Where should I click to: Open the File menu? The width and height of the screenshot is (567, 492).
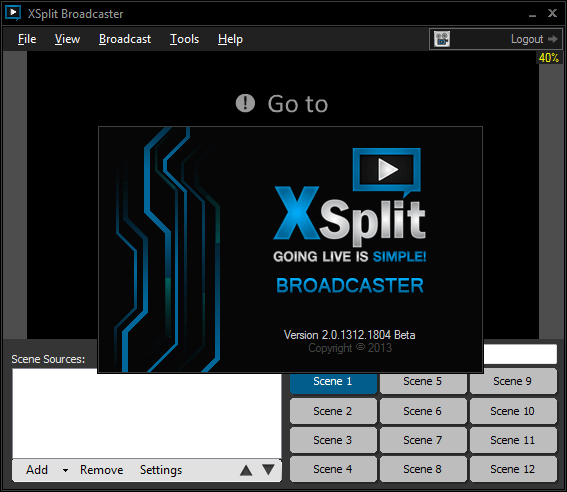(x=27, y=39)
